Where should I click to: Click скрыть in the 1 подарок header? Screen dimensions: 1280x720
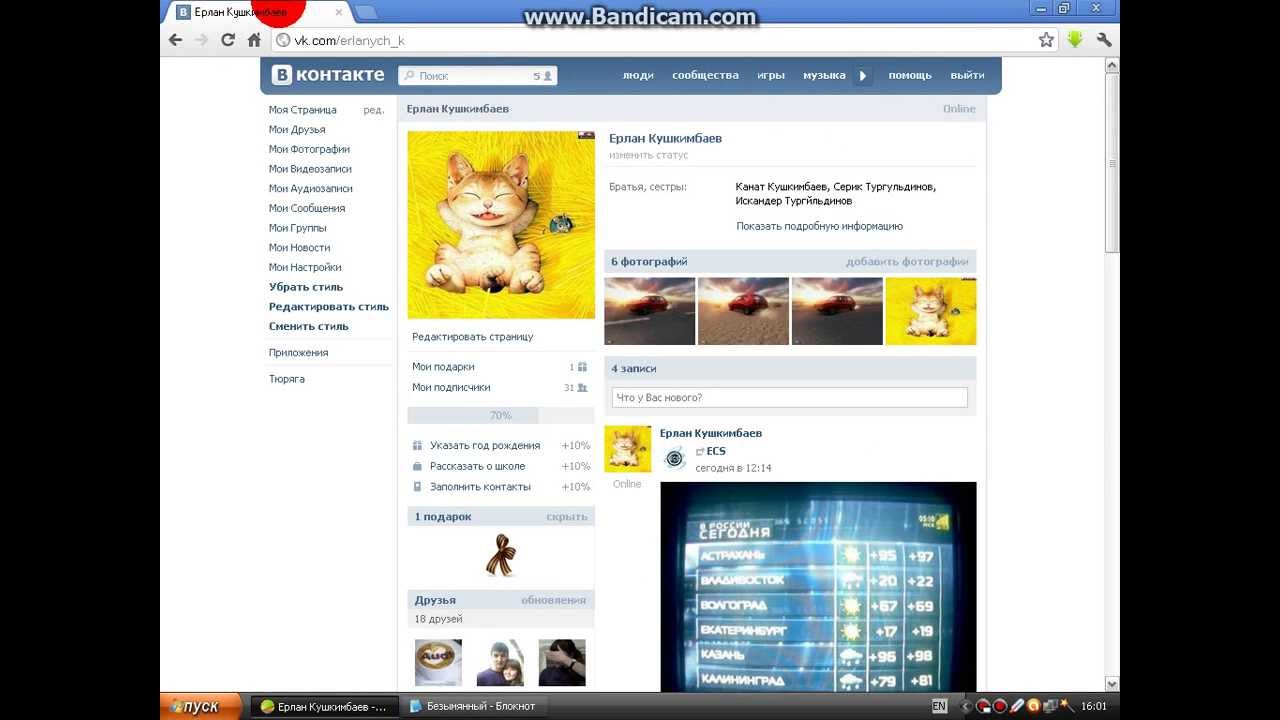pyautogui.click(x=567, y=517)
